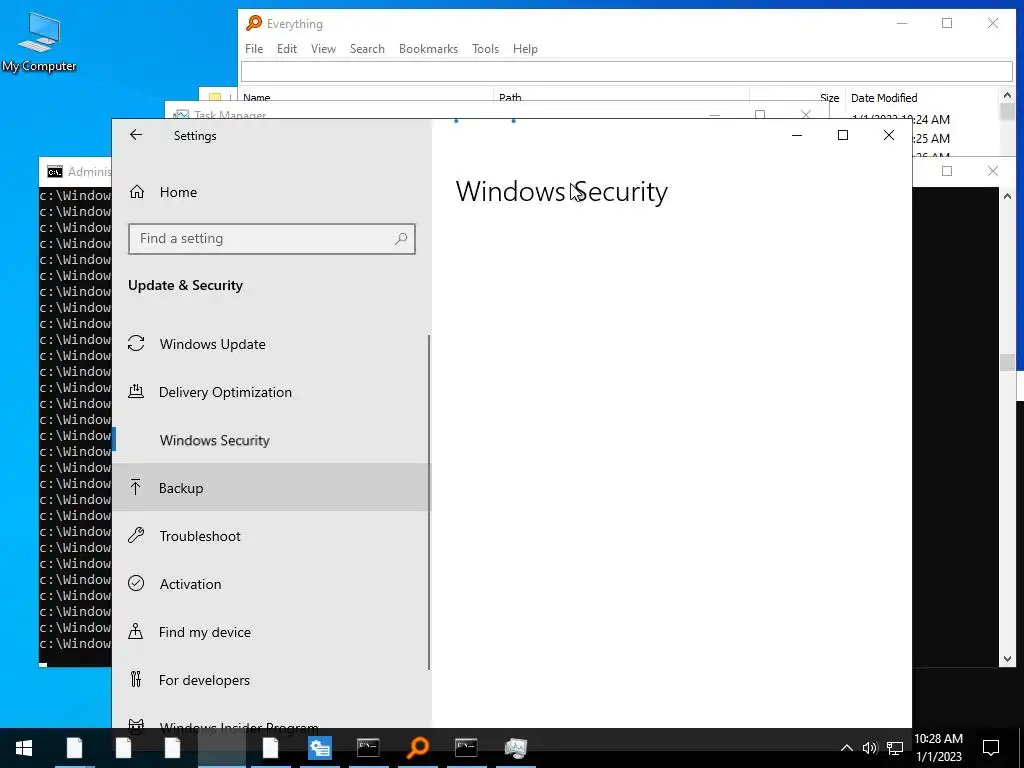
Task: Switch to Task Manager from the taskbar
Action: pos(515,748)
